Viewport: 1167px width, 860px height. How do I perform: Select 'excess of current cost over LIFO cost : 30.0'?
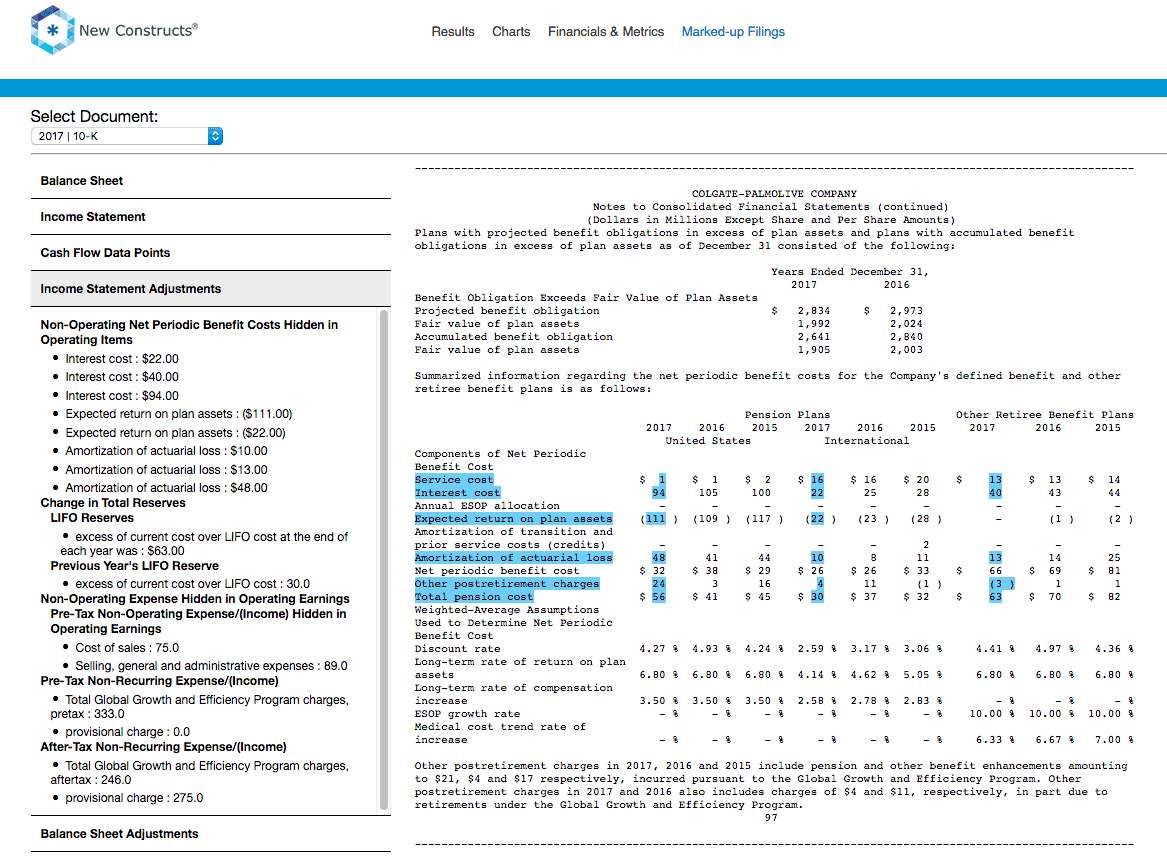(192, 584)
